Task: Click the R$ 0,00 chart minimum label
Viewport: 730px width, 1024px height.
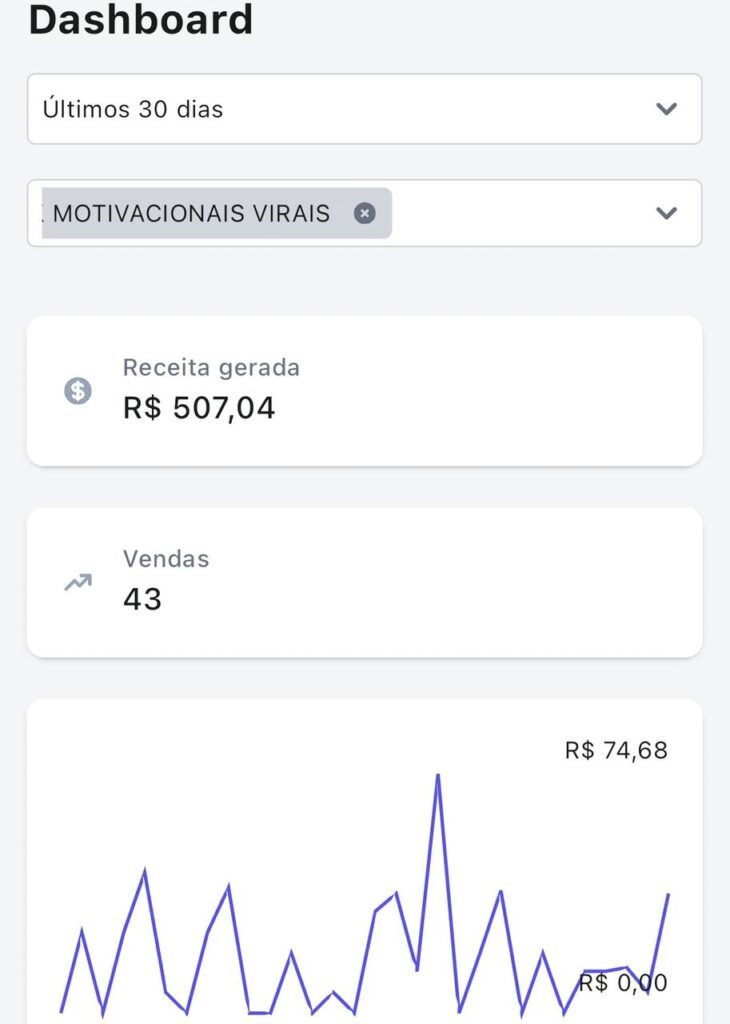Action: click(x=623, y=983)
